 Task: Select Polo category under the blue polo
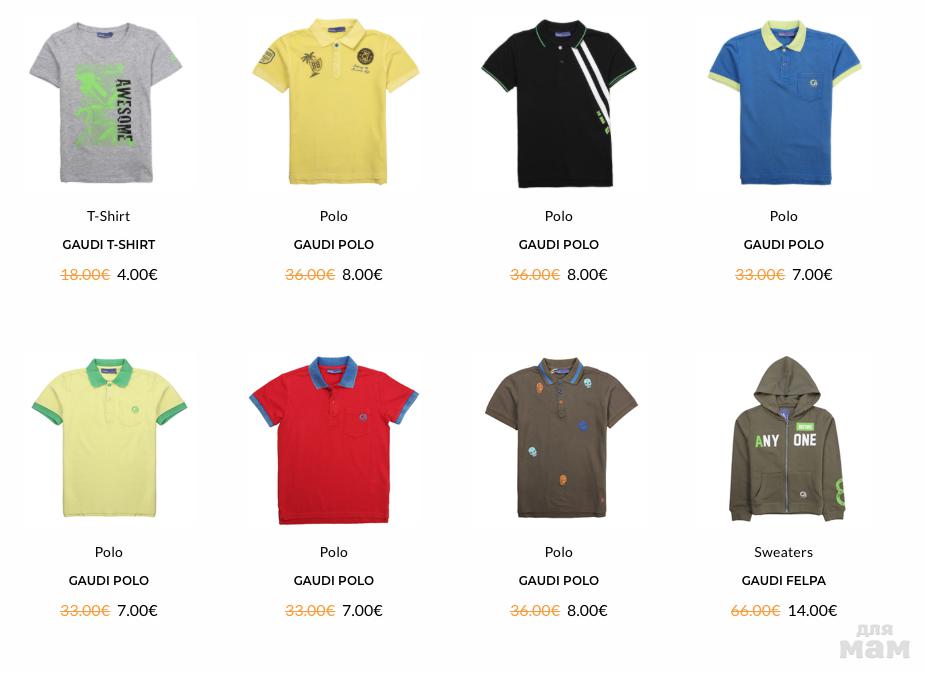tap(783, 216)
